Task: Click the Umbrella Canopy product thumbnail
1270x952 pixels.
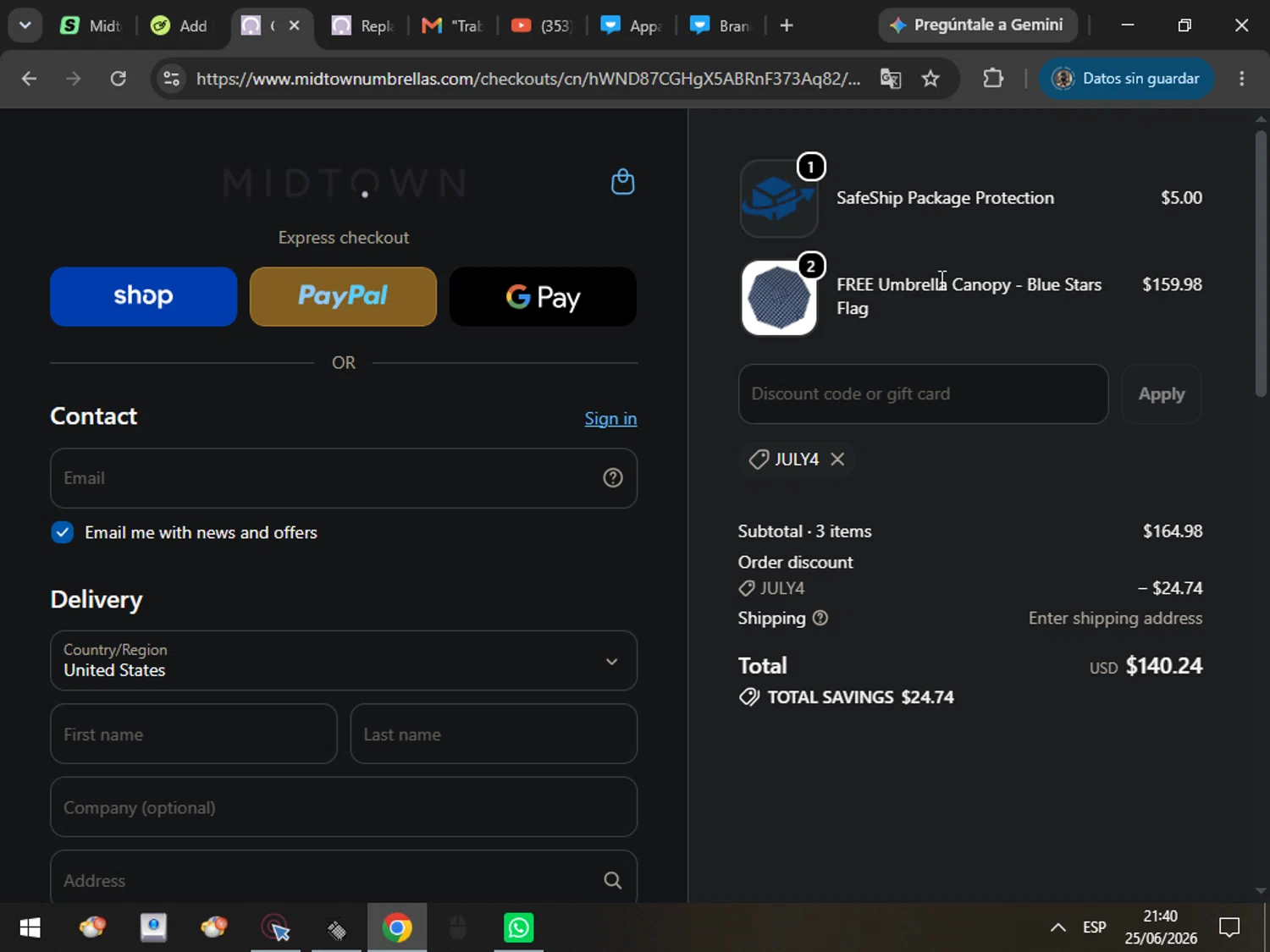Action: coord(779,298)
